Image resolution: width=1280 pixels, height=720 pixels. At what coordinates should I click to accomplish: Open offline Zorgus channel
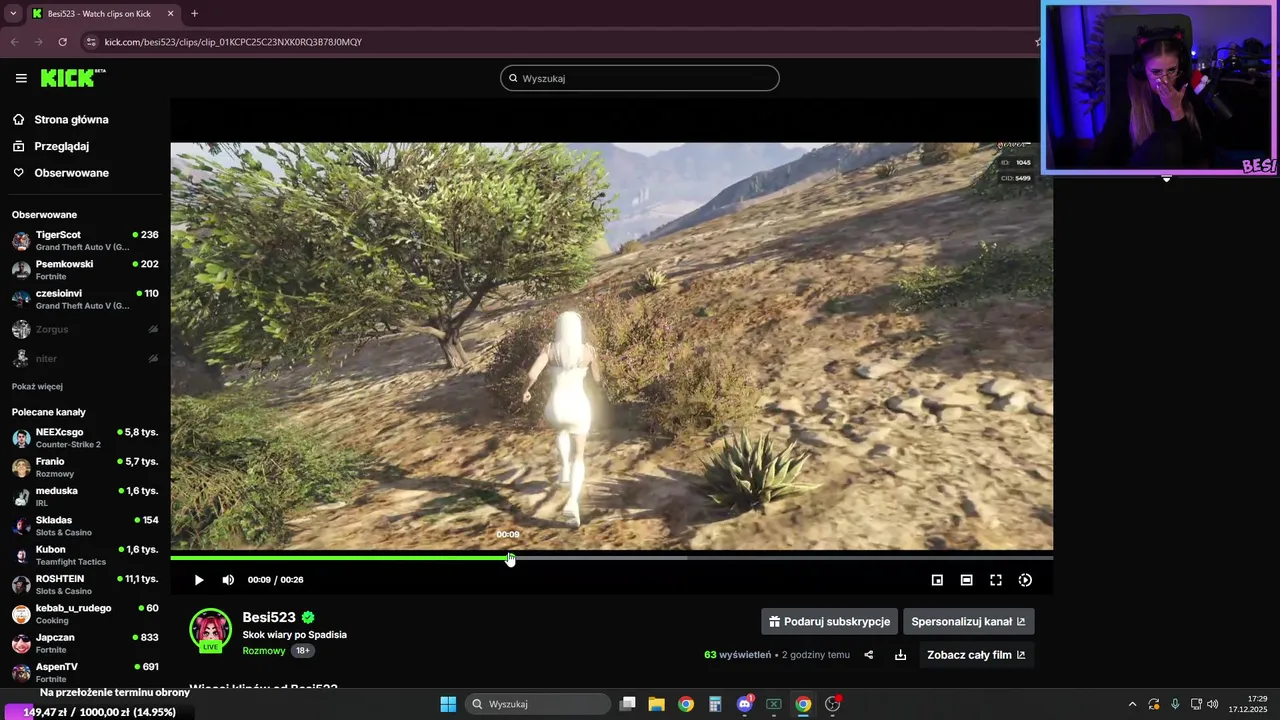(84, 329)
